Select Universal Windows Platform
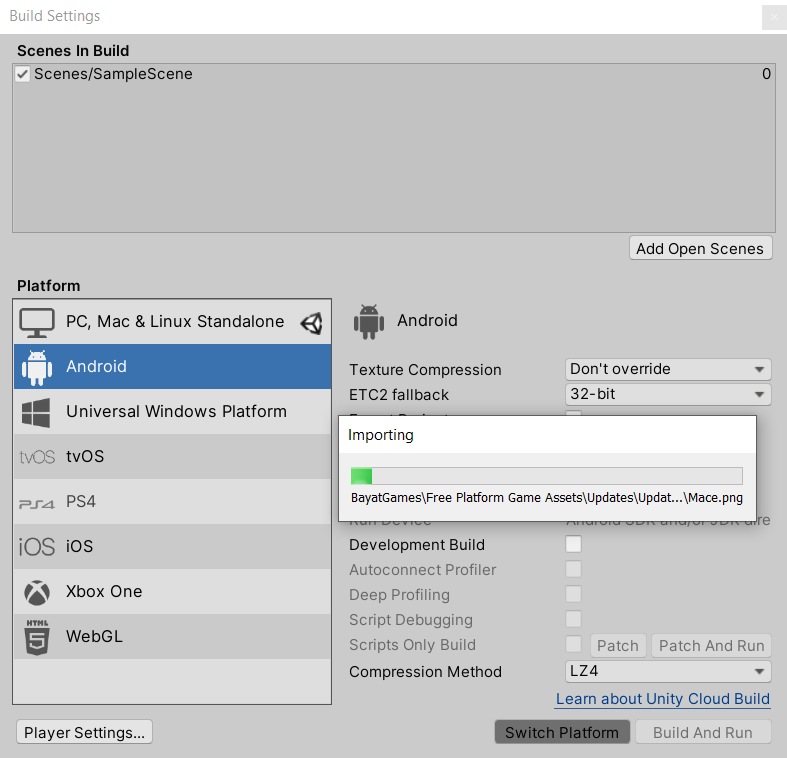 [x=172, y=412]
